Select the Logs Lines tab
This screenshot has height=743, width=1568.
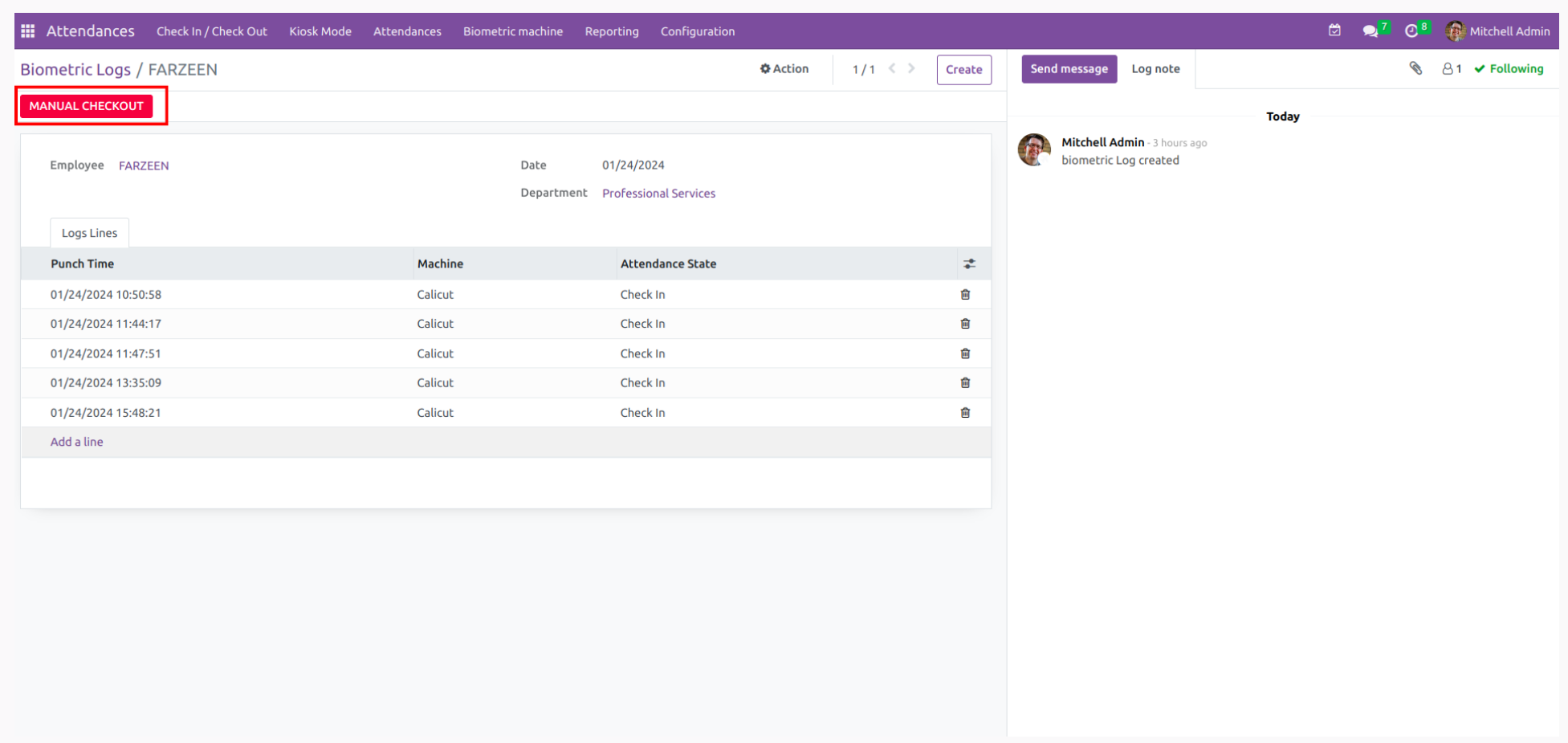(89, 232)
